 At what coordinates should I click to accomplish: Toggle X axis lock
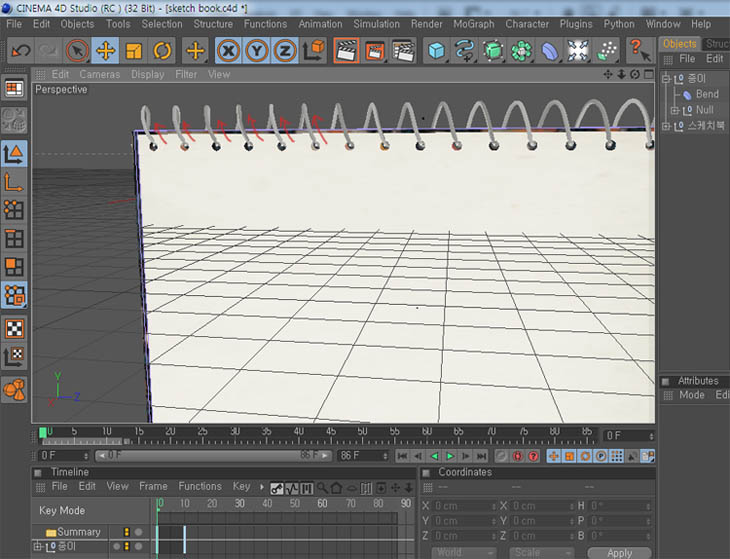point(228,50)
